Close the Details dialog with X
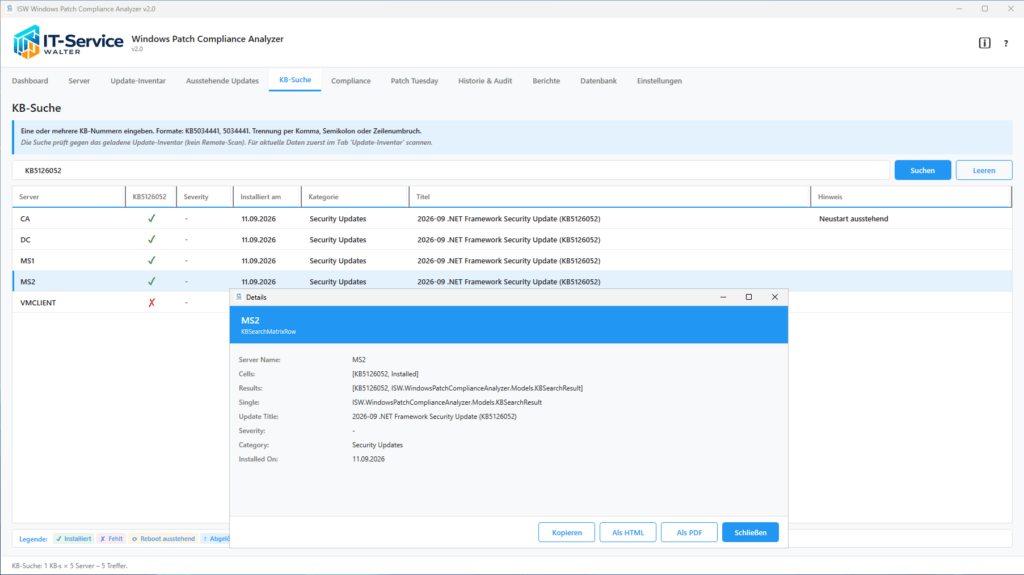The image size is (1024, 575). 775,297
